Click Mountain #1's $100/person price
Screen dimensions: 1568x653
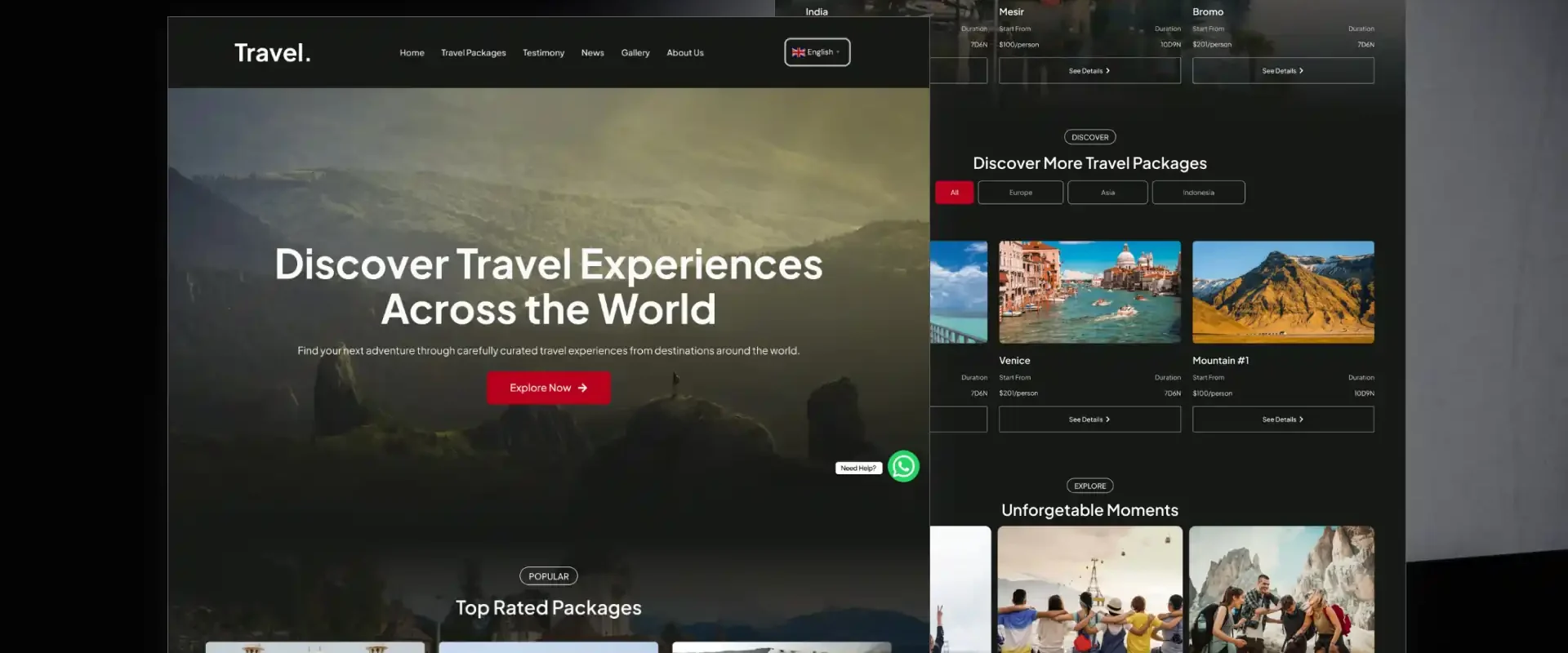point(1212,393)
